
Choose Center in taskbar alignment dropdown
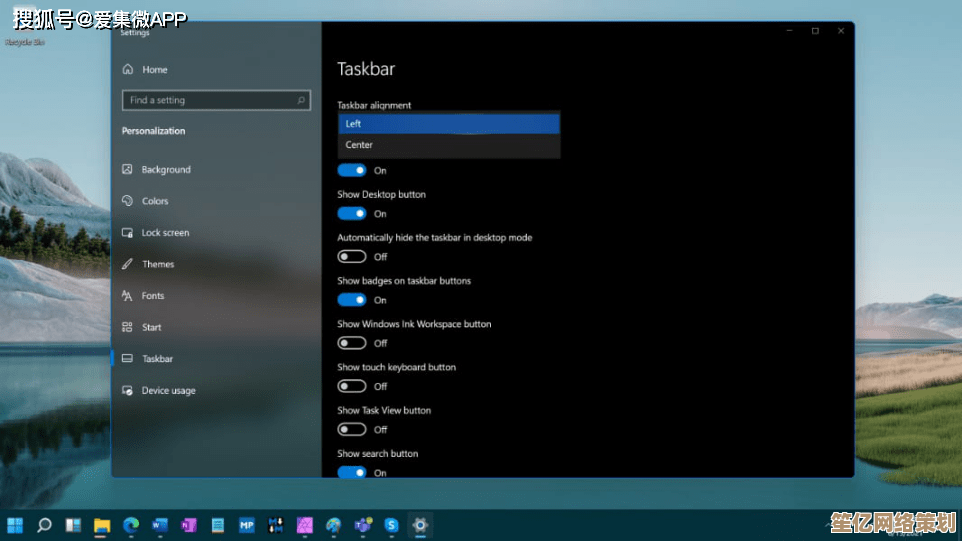click(x=448, y=145)
